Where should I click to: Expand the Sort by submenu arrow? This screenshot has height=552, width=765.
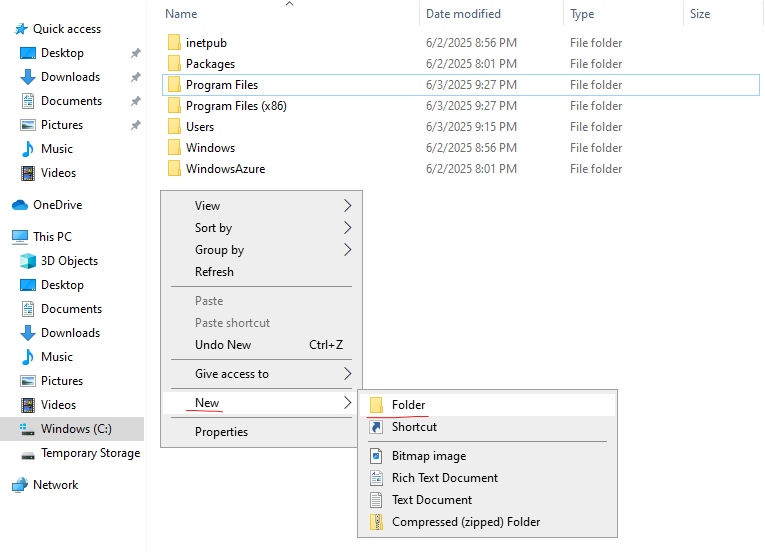[x=347, y=227]
